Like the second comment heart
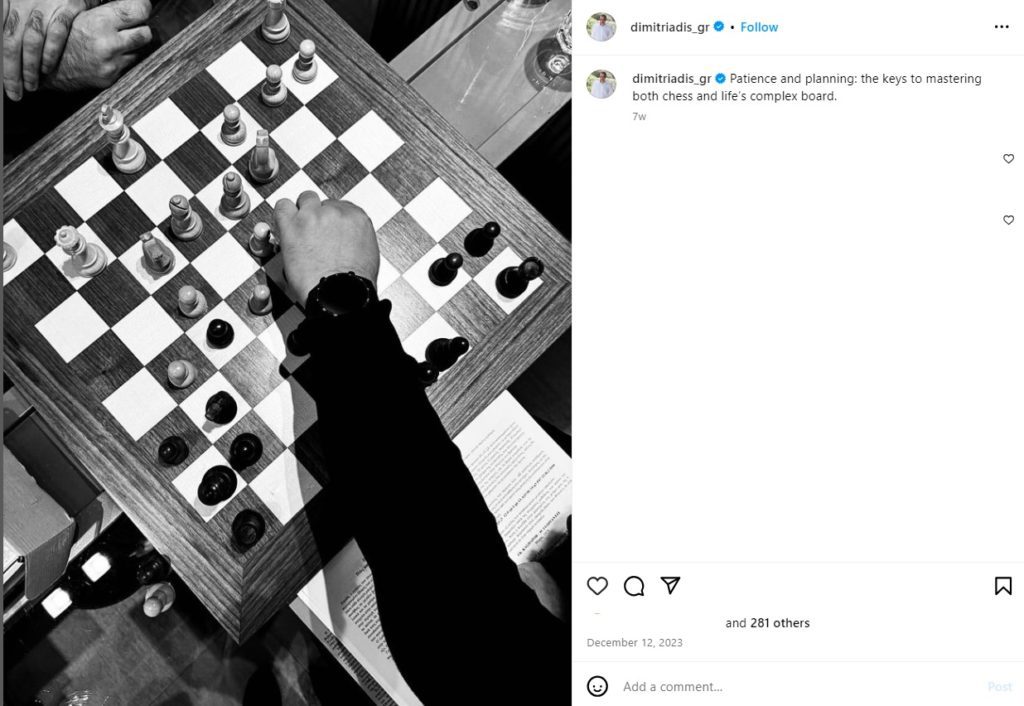This screenshot has height=706, width=1024. click(1008, 220)
